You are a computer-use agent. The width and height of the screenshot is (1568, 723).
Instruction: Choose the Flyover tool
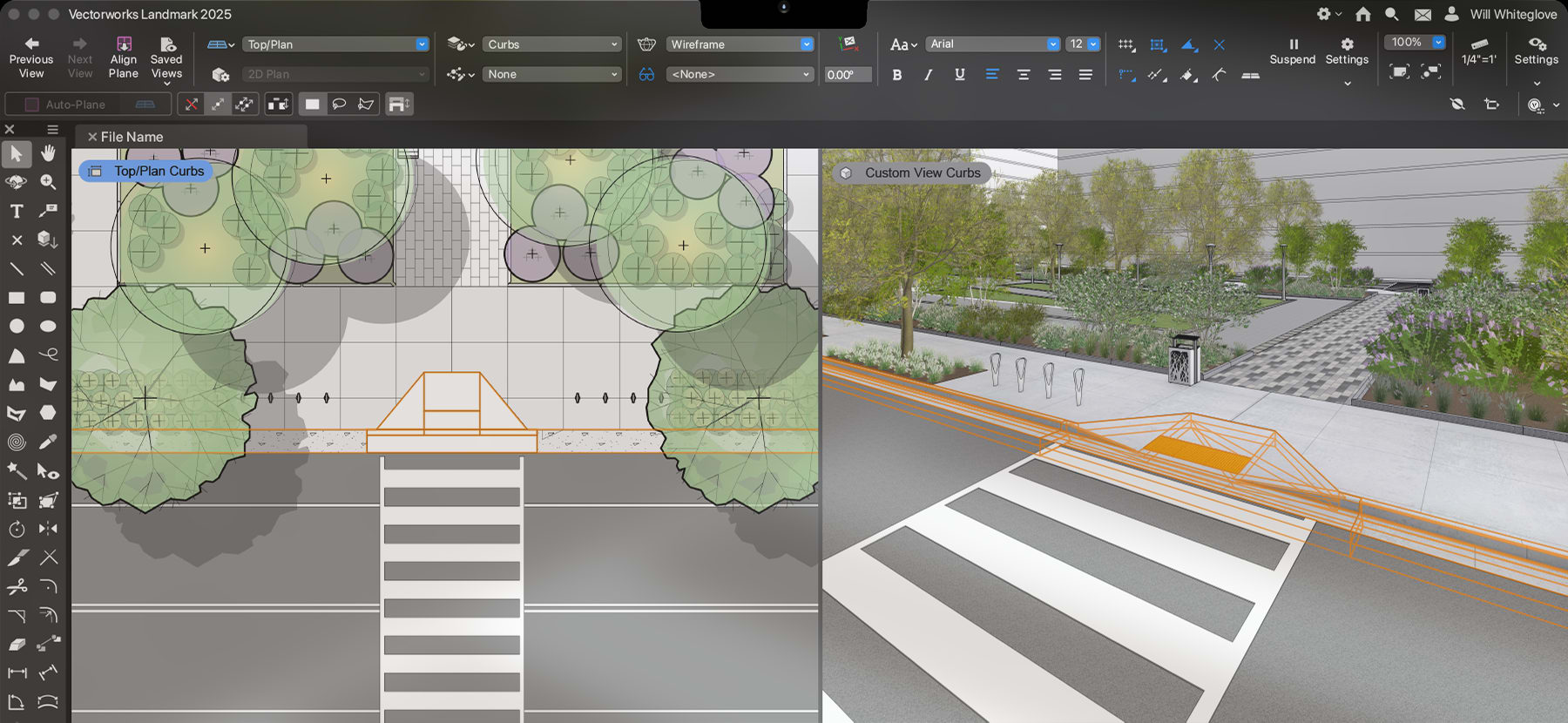click(x=17, y=182)
